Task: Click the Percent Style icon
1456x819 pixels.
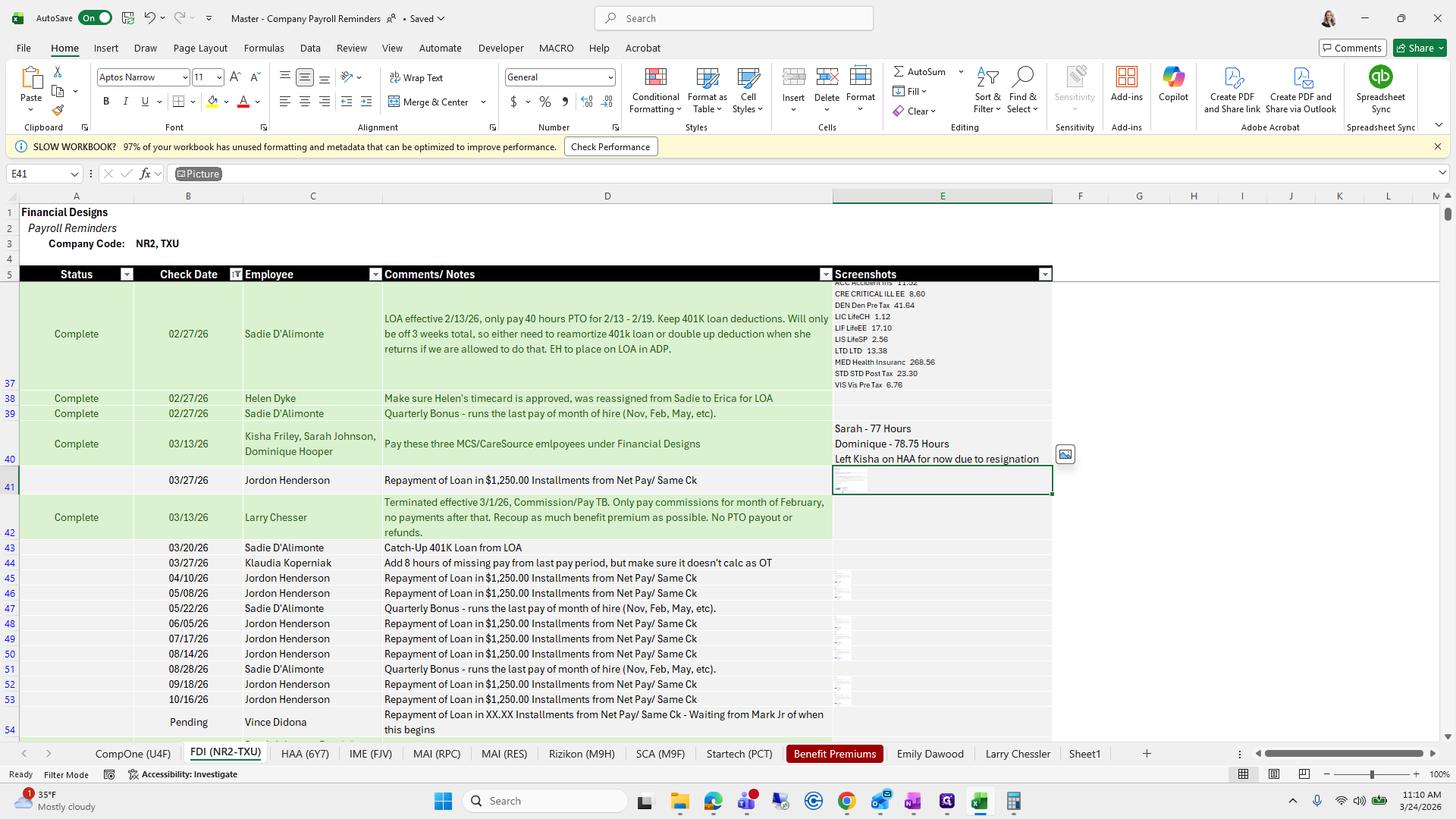Action: tap(544, 102)
